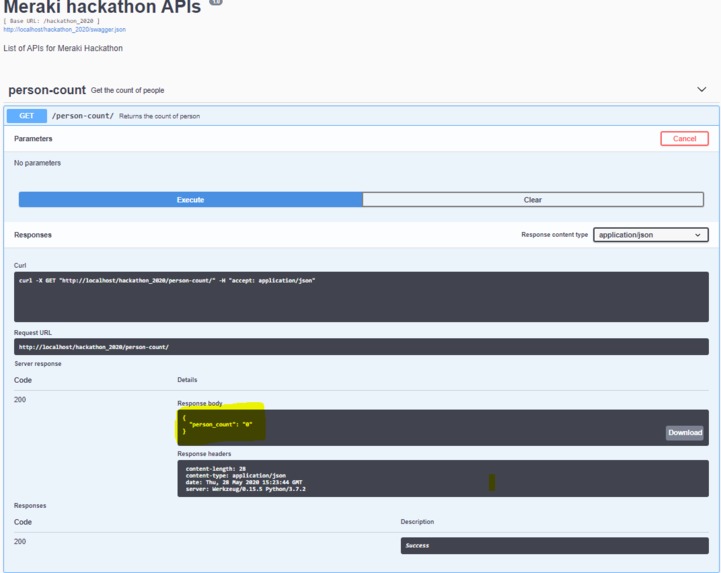Click the server response code 200
The image size is (721, 573).
(20, 399)
